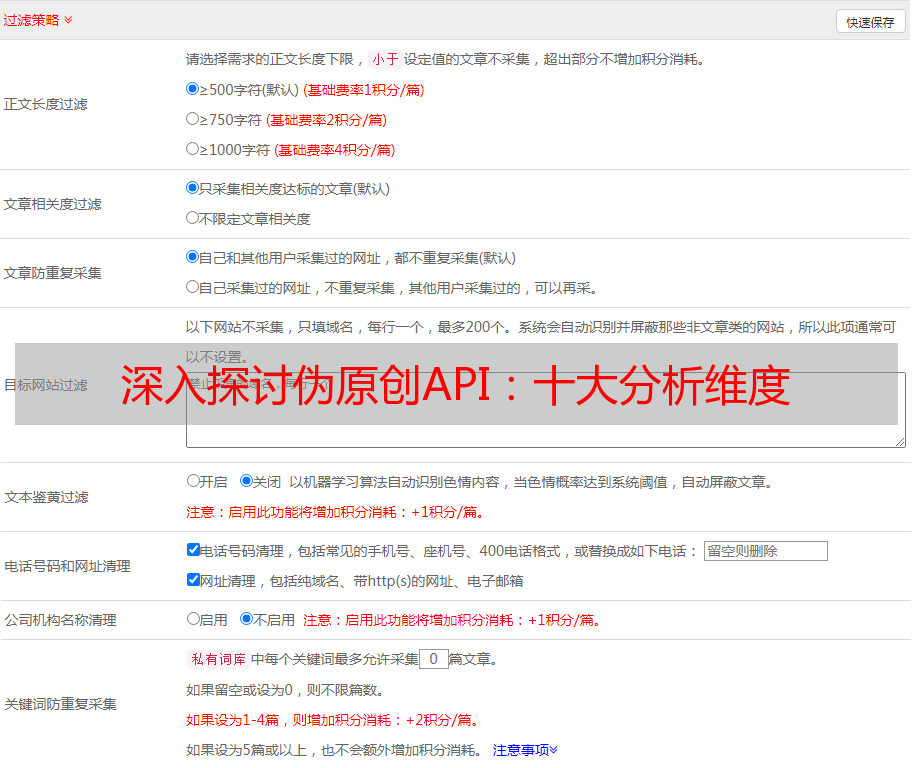The height and width of the screenshot is (768, 912).
Task: Collapse the 过滤策略 section chevron
Action: [x=68, y=20]
